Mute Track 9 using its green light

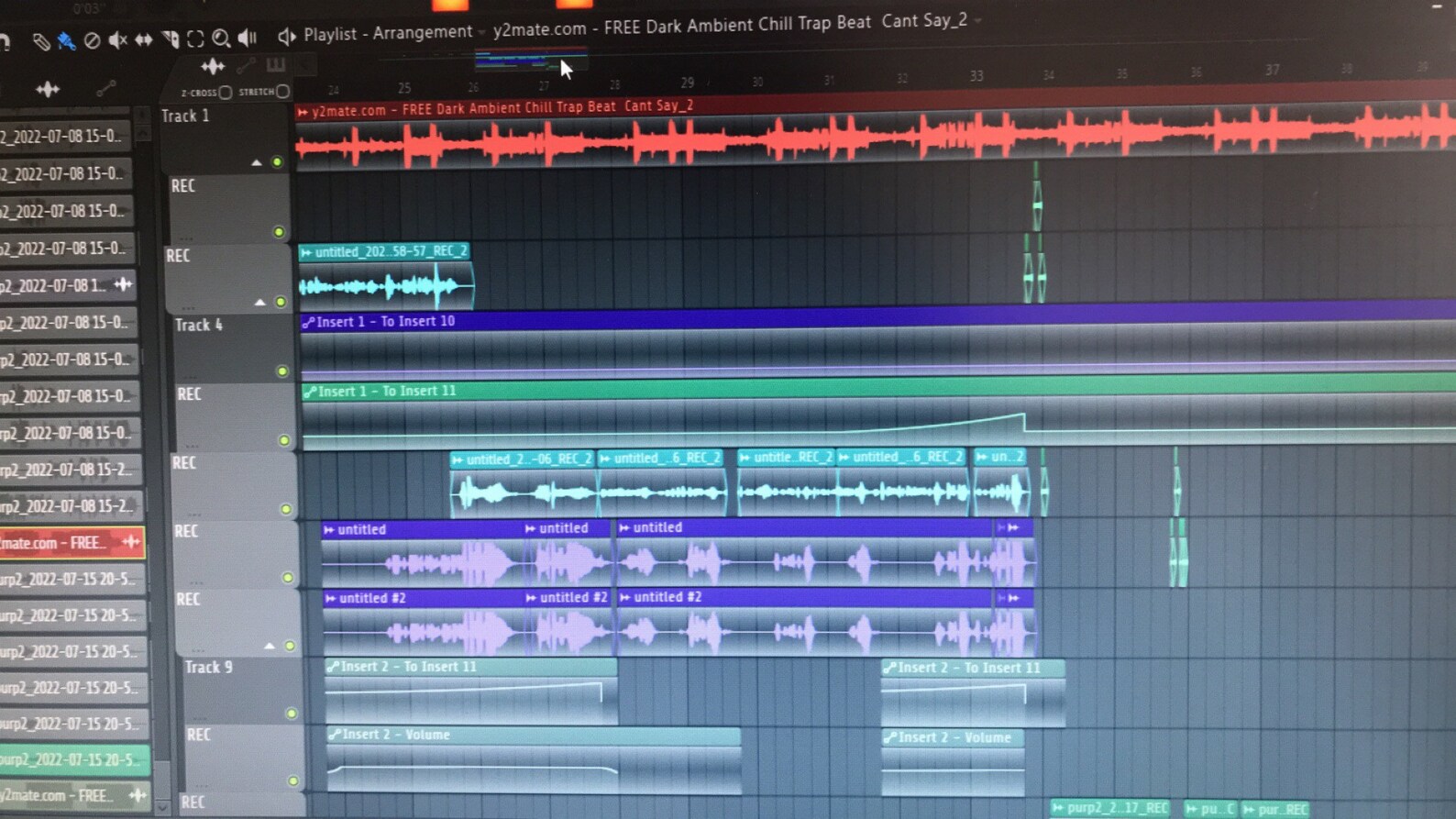point(292,714)
